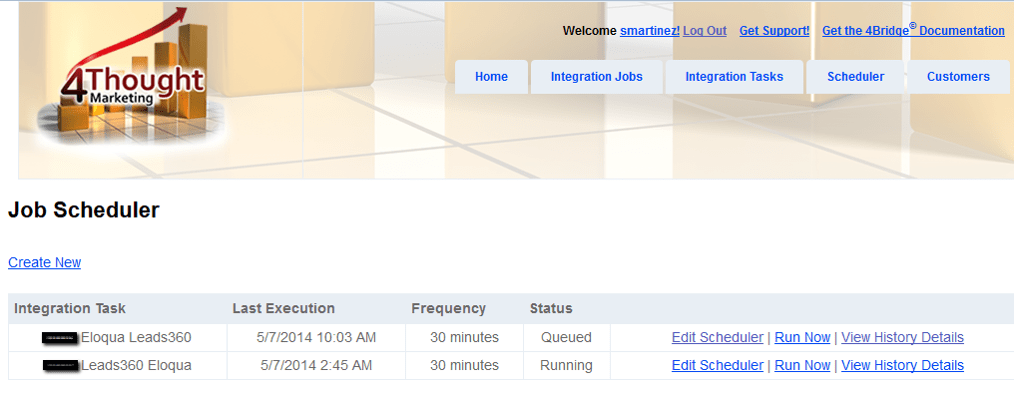Open the Home tab
Screen dimensions: 1014x393
click(x=491, y=77)
